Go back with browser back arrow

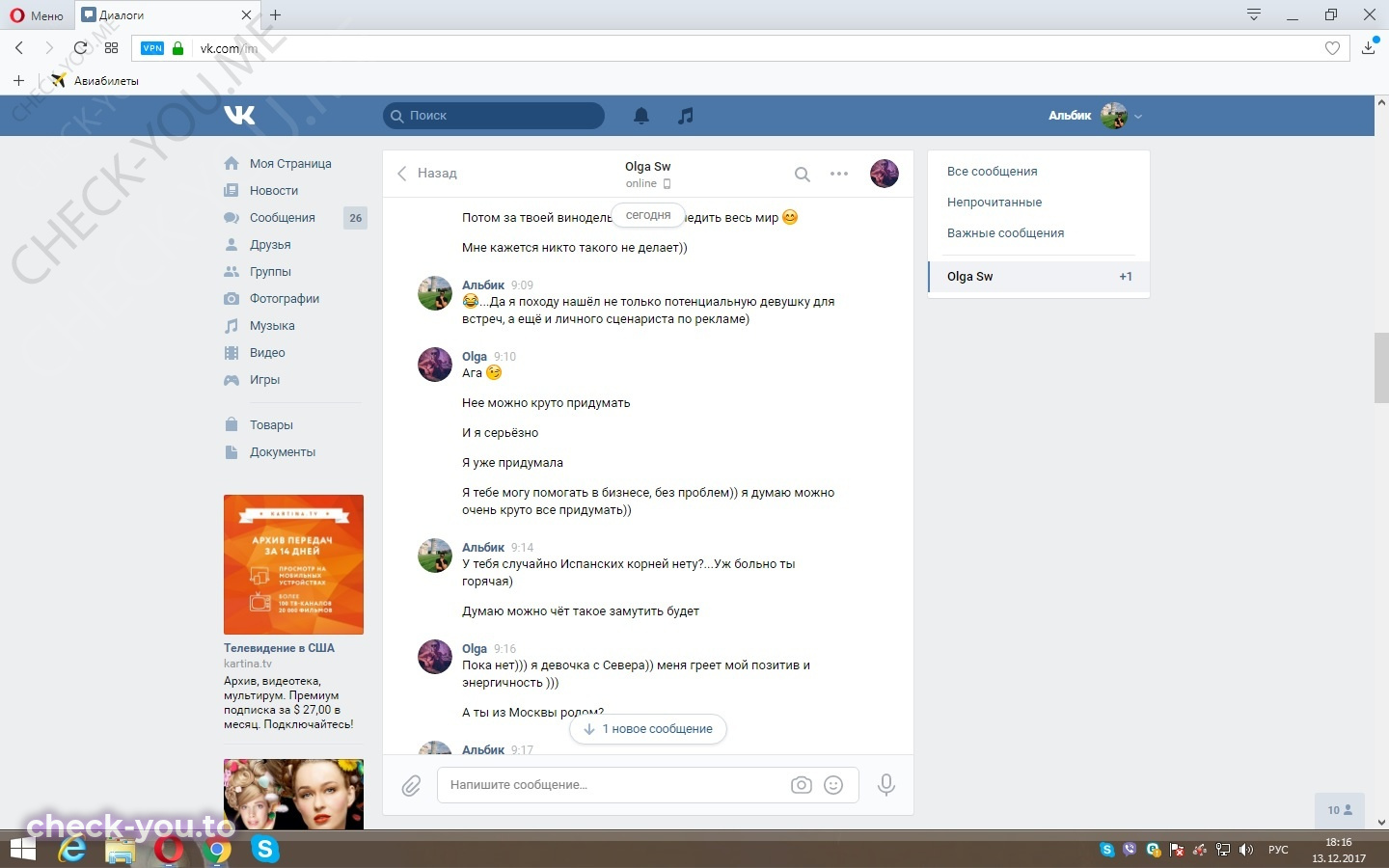pyautogui.click(x=19, y=47)
